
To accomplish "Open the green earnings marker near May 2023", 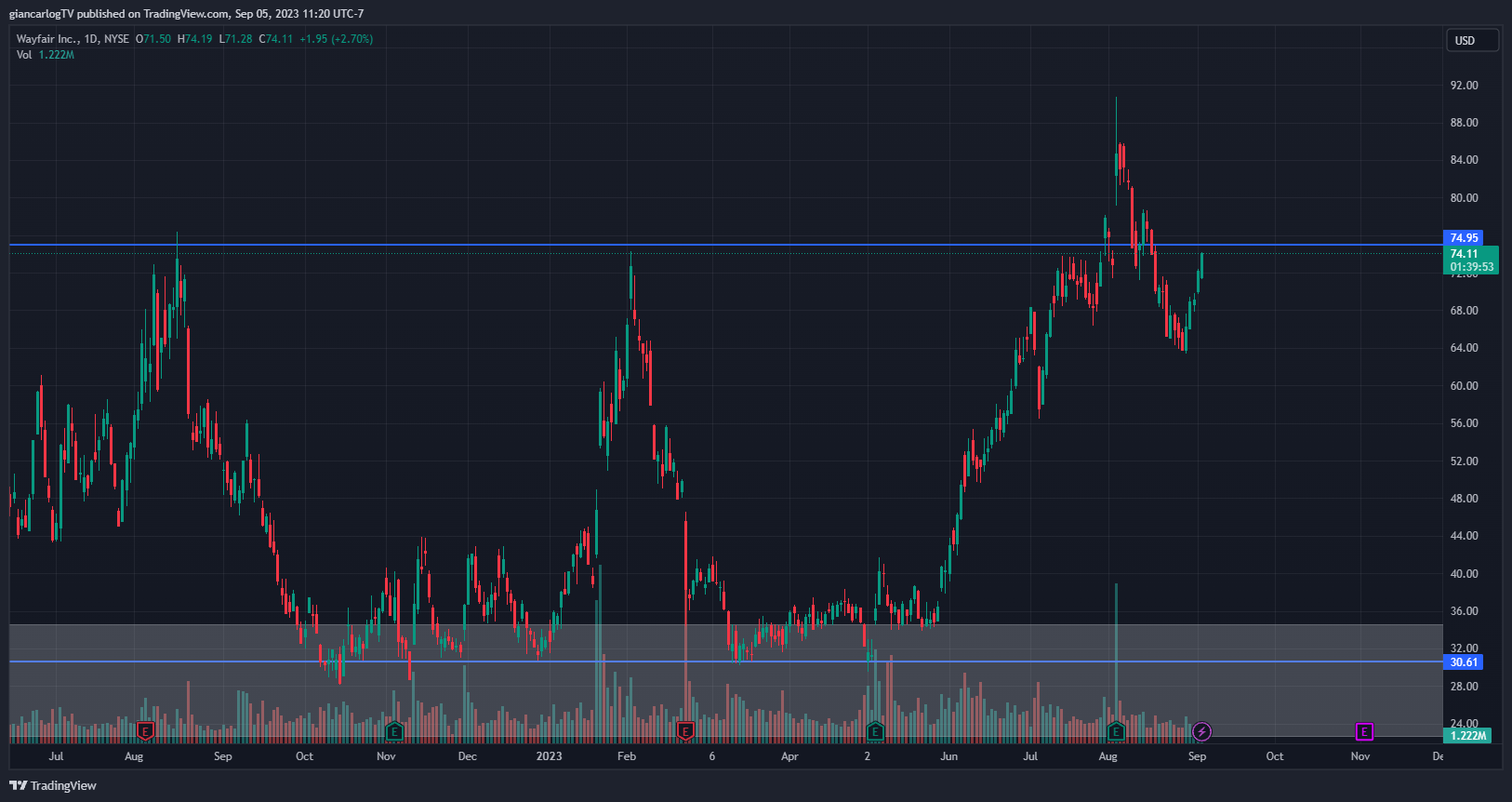I will tap(875, 731).
